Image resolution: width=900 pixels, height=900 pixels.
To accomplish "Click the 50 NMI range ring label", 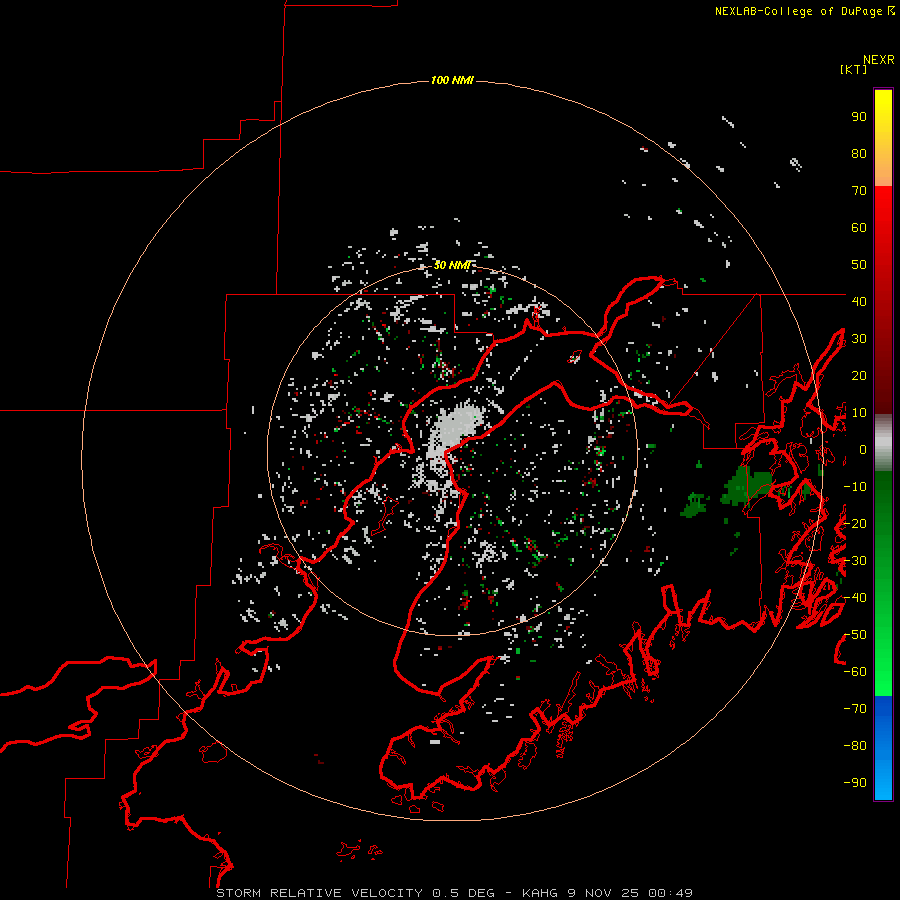I will (452, 265).
